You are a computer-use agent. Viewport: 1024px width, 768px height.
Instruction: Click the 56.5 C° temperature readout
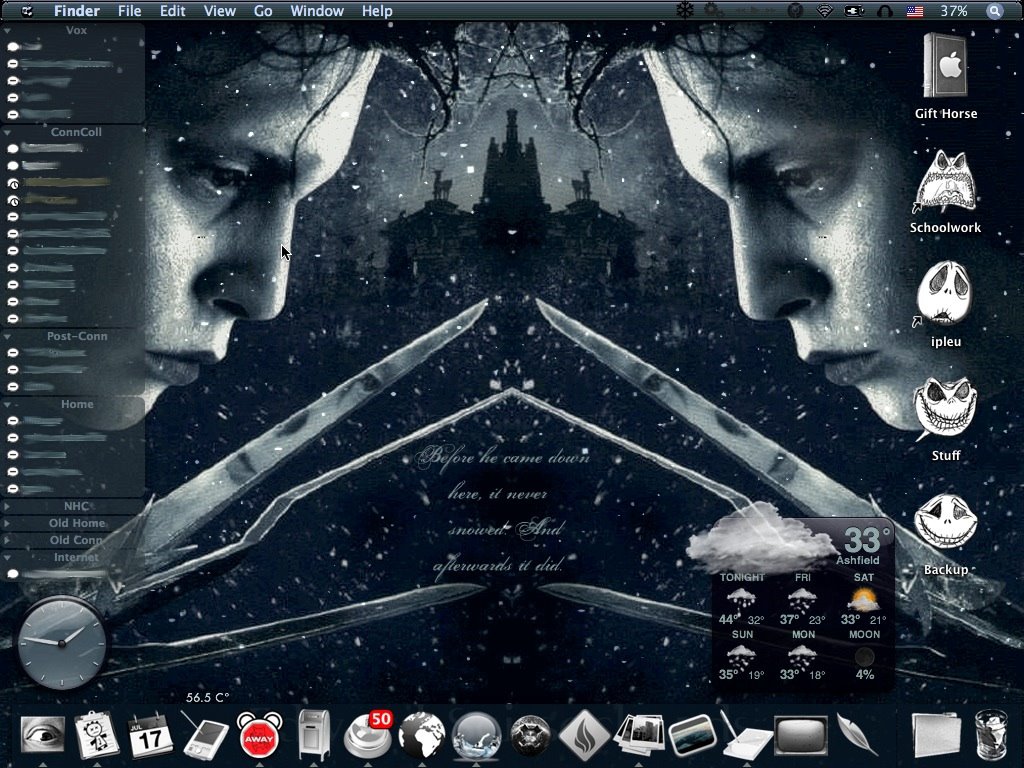[207, 697]
